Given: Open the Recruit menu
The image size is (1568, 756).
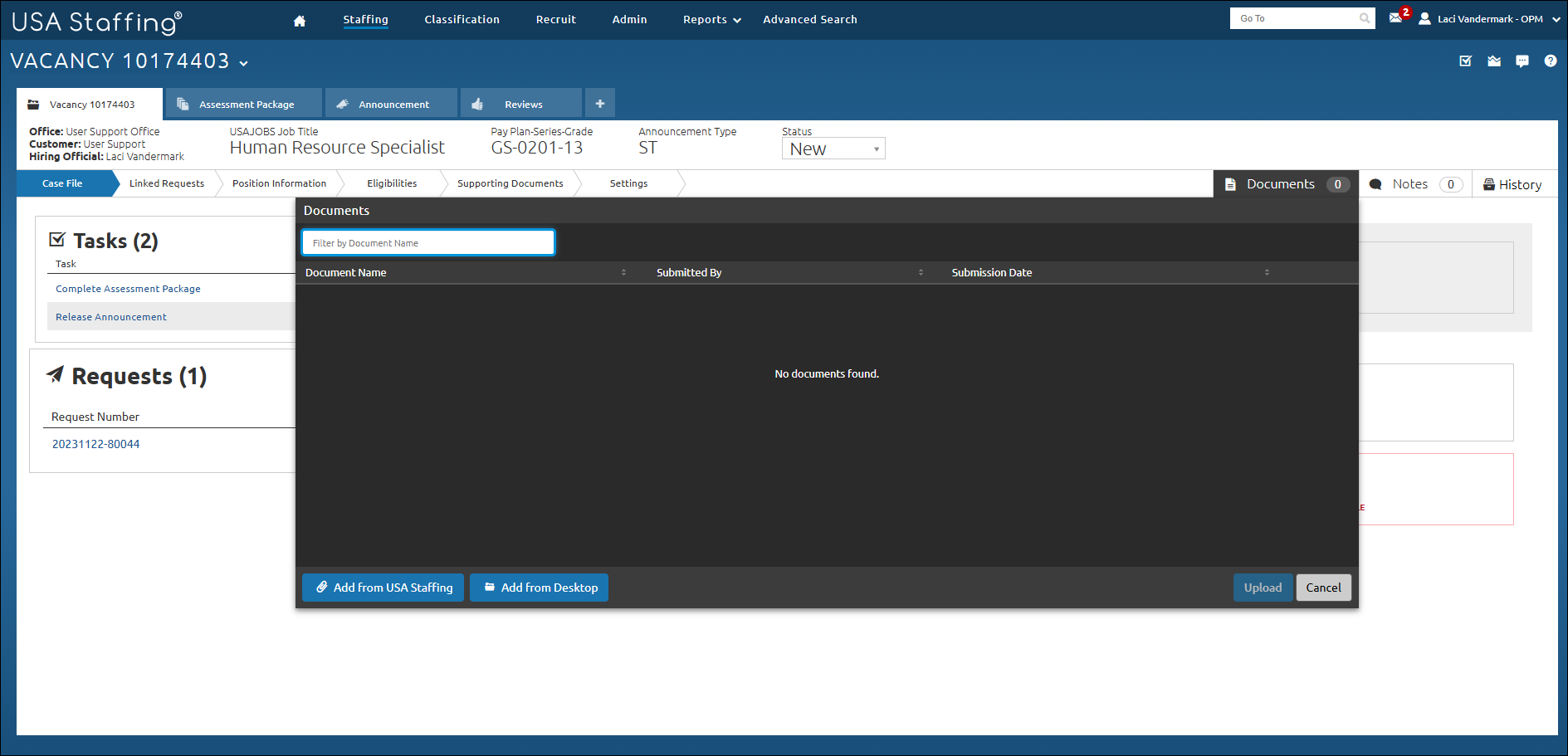Looking at the screenshot, I should click(556, 20).
